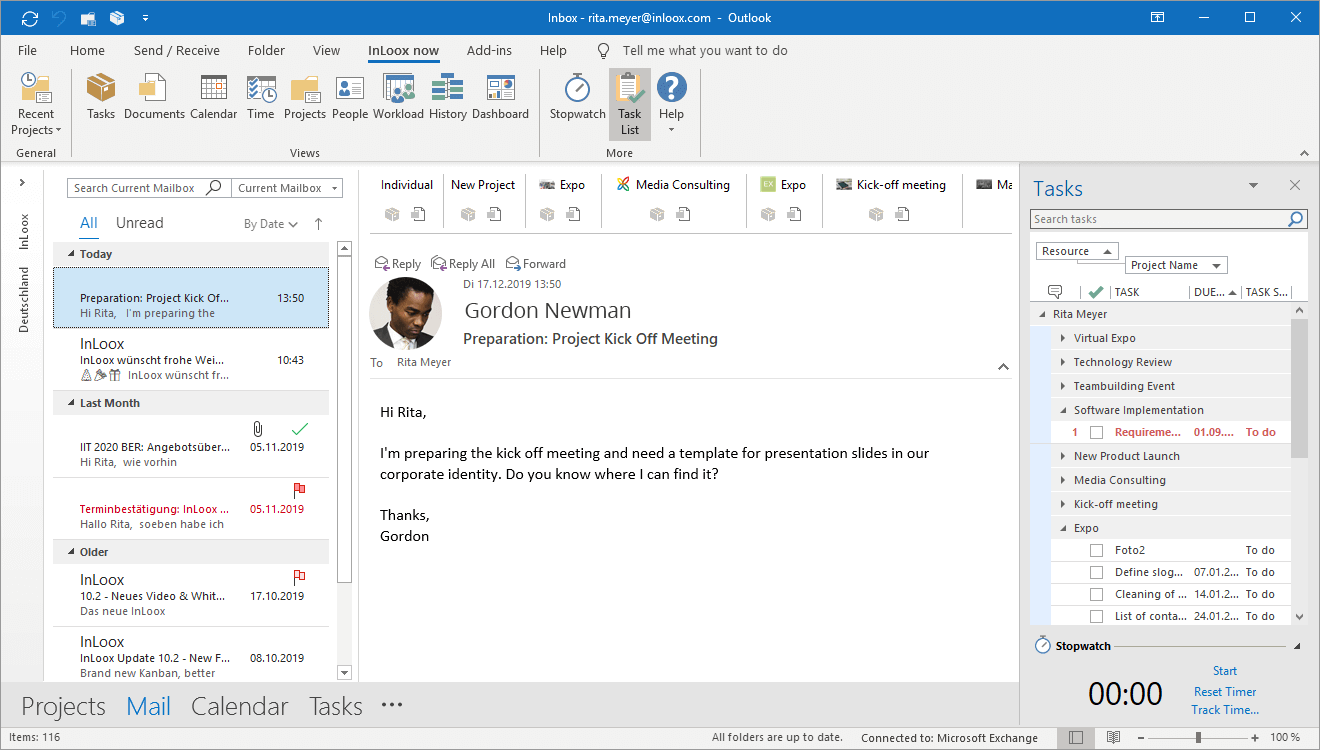
Task: Click the Documents icon in ribbon
Action: point(154,98)
